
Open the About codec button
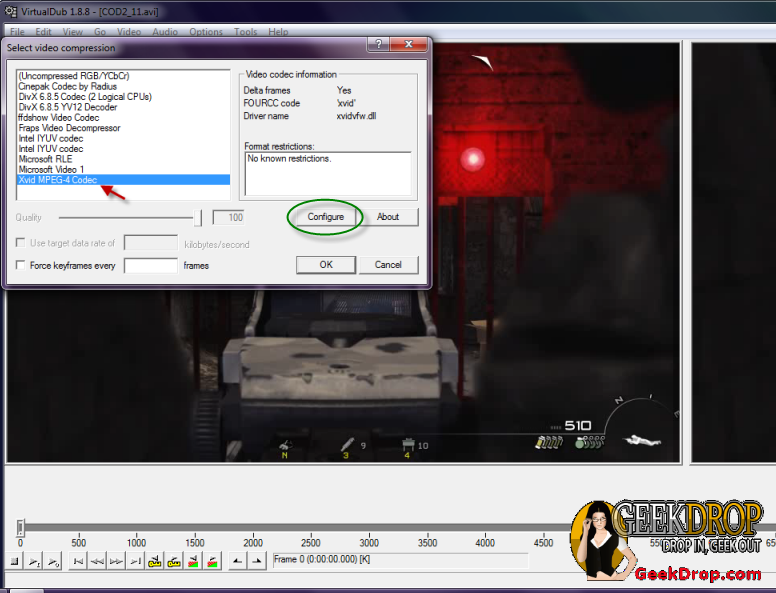(388, 217)
